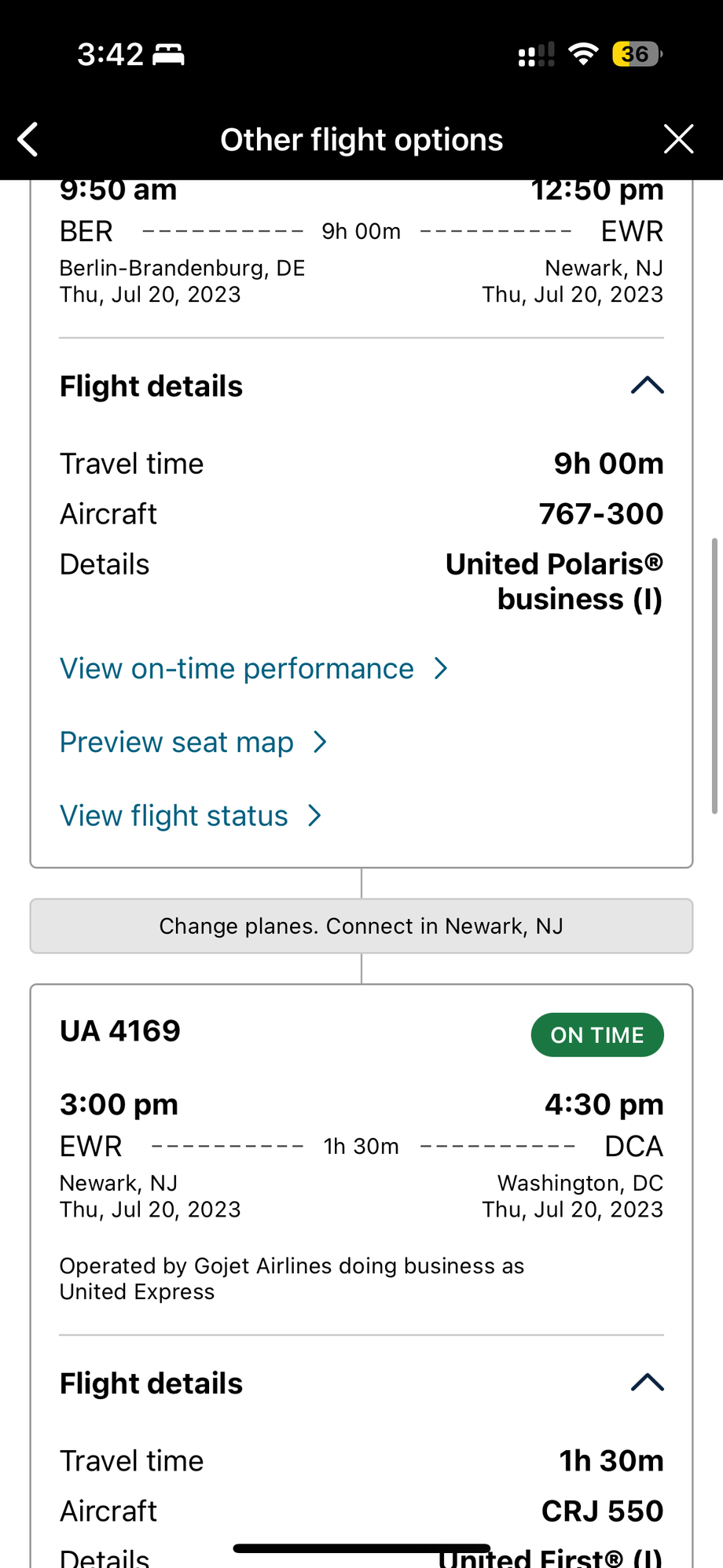The width and height of the screenshot is (723, 1568).
Task: Tap the sleep focus bed icon
Action: [168, 54]
